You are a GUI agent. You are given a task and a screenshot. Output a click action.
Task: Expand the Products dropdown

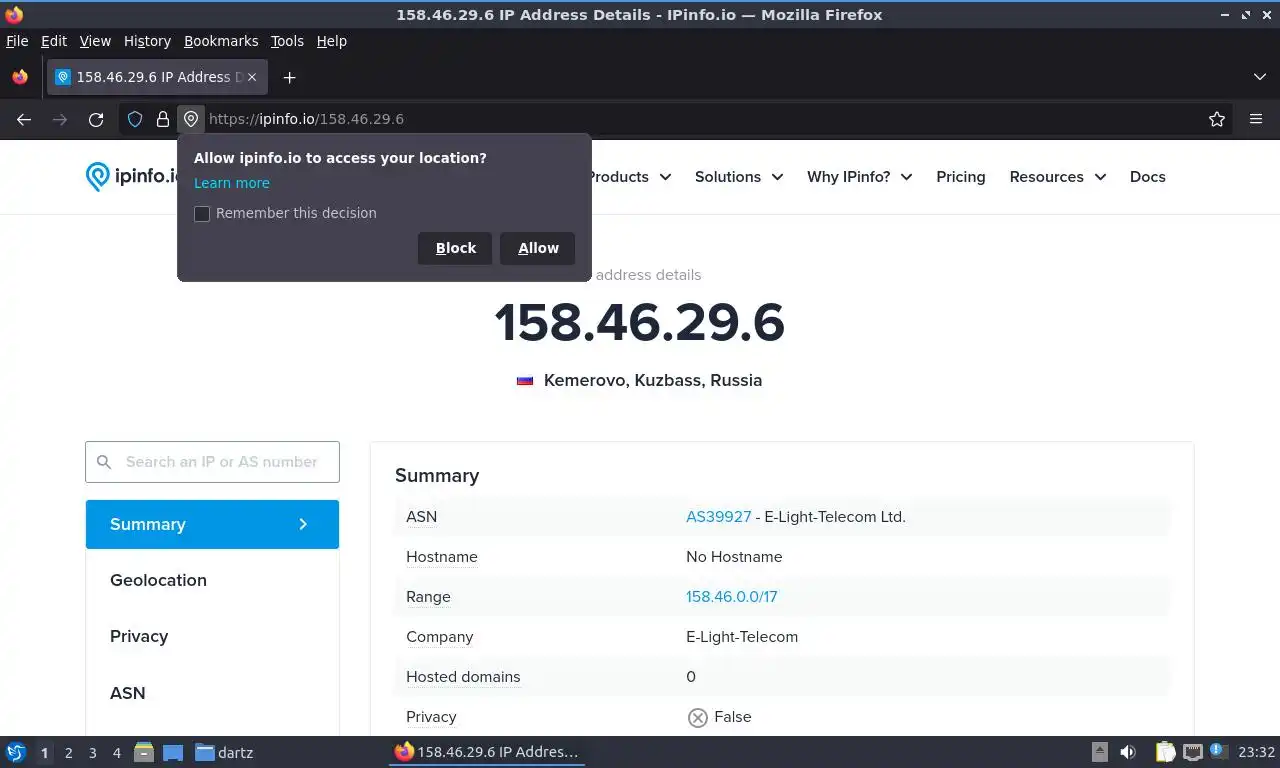tap(628, 177)
